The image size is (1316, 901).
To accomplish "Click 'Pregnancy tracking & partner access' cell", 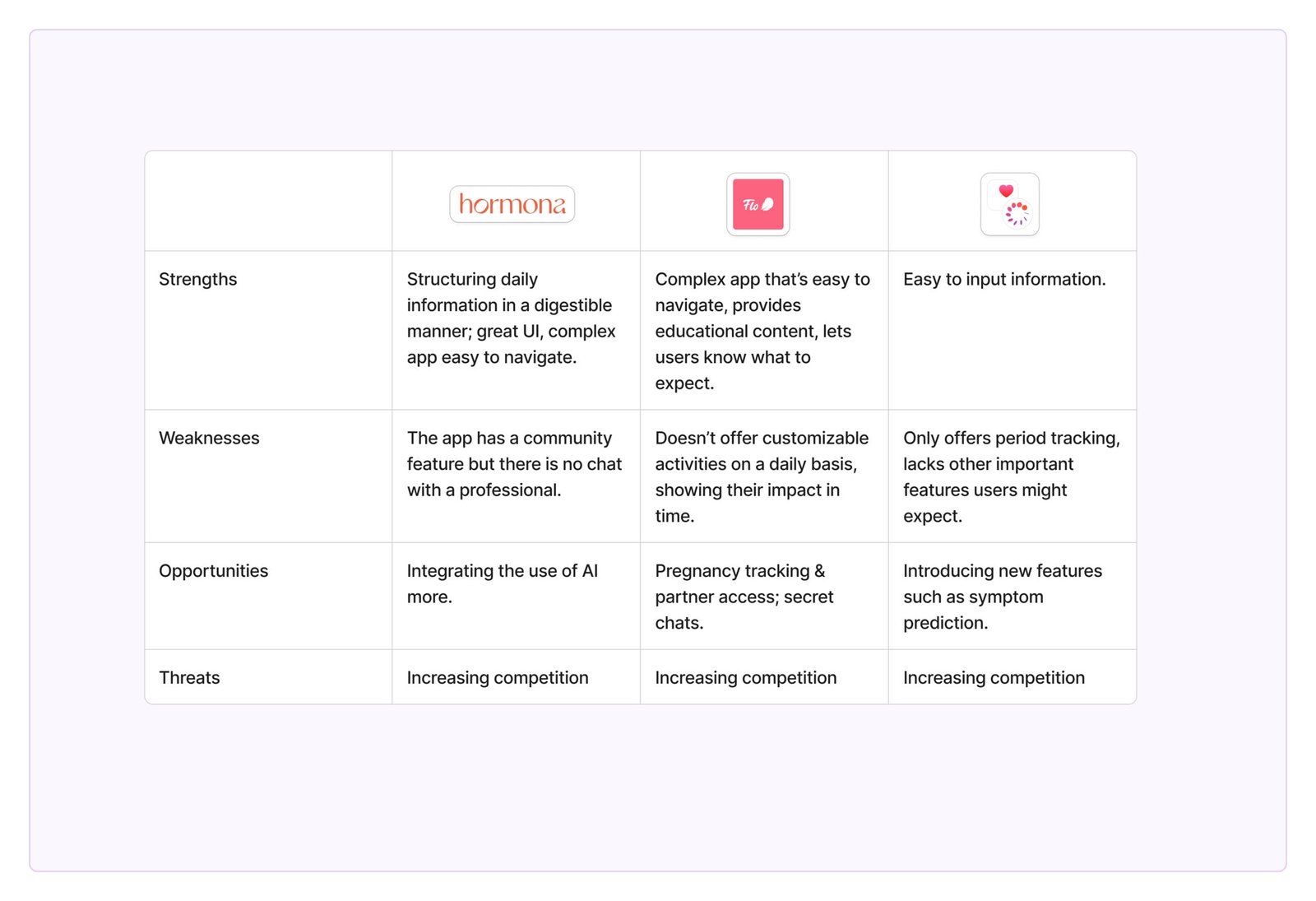I will tap(744, 597).
